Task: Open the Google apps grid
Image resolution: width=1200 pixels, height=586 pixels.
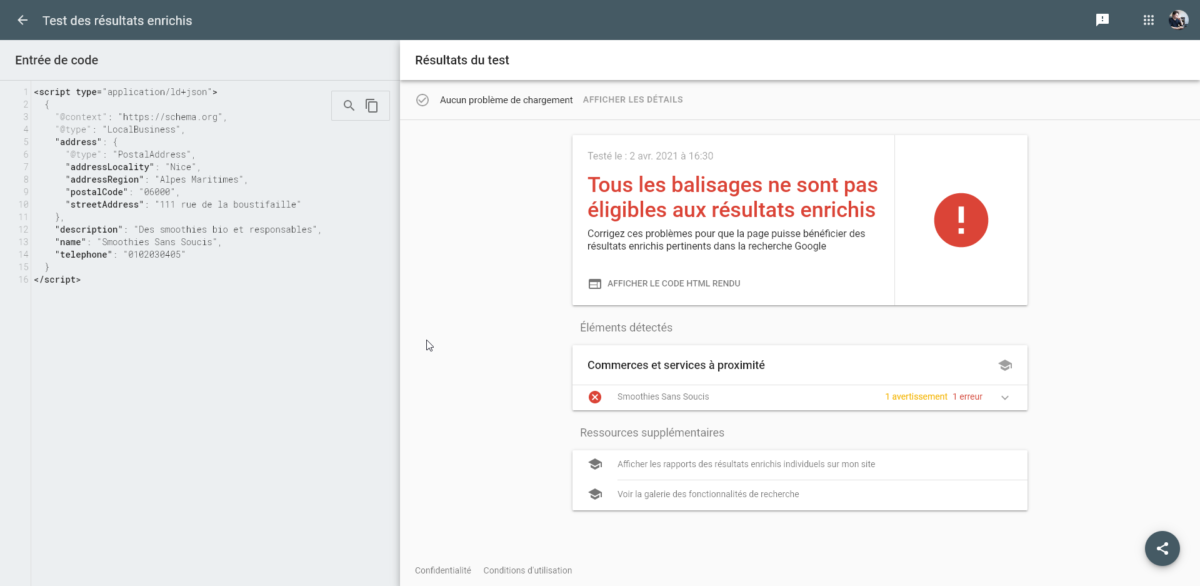Action: pyautogui.click(x=1148, y=20)
